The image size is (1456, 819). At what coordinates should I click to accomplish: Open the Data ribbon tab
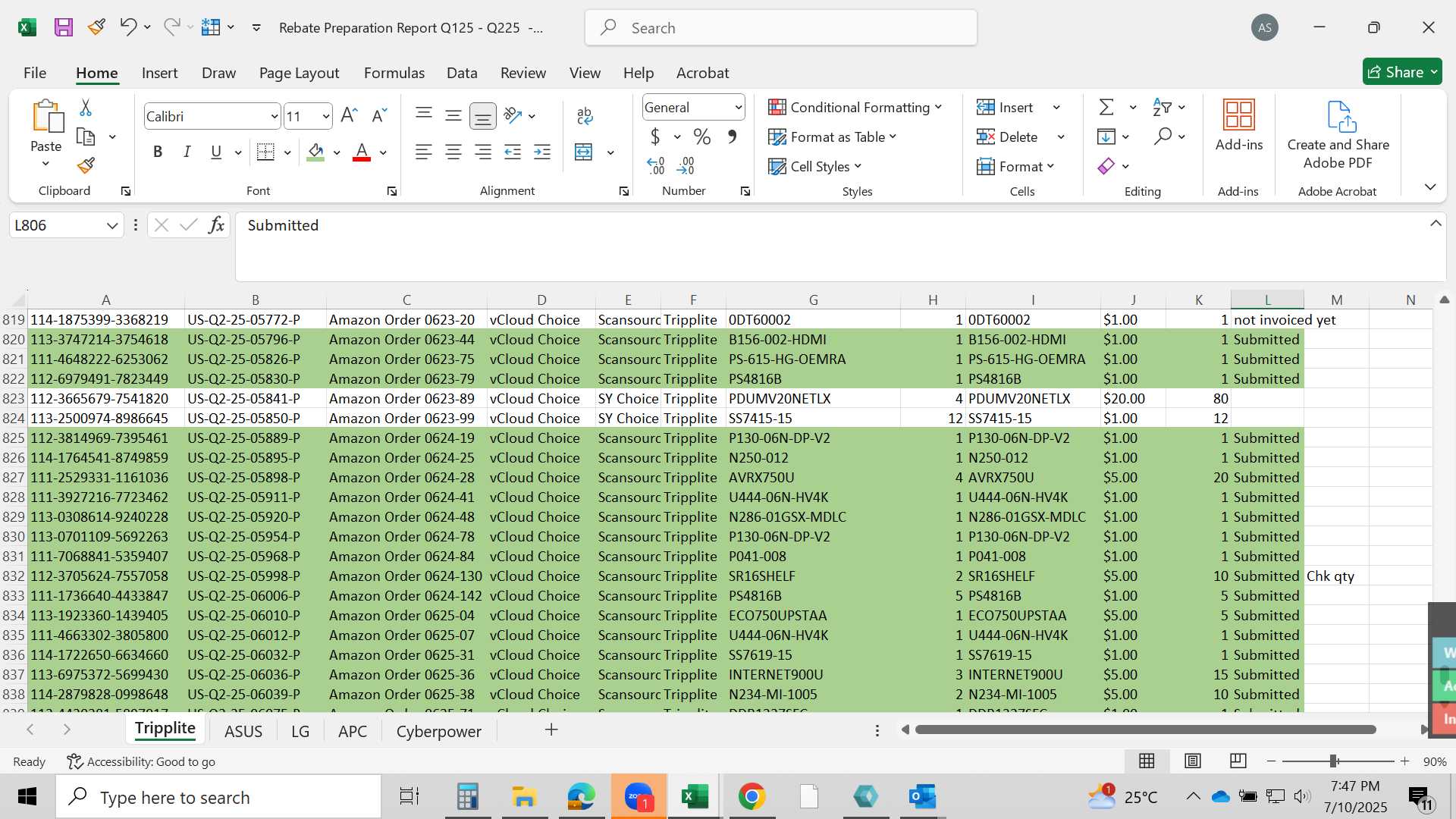462,73
